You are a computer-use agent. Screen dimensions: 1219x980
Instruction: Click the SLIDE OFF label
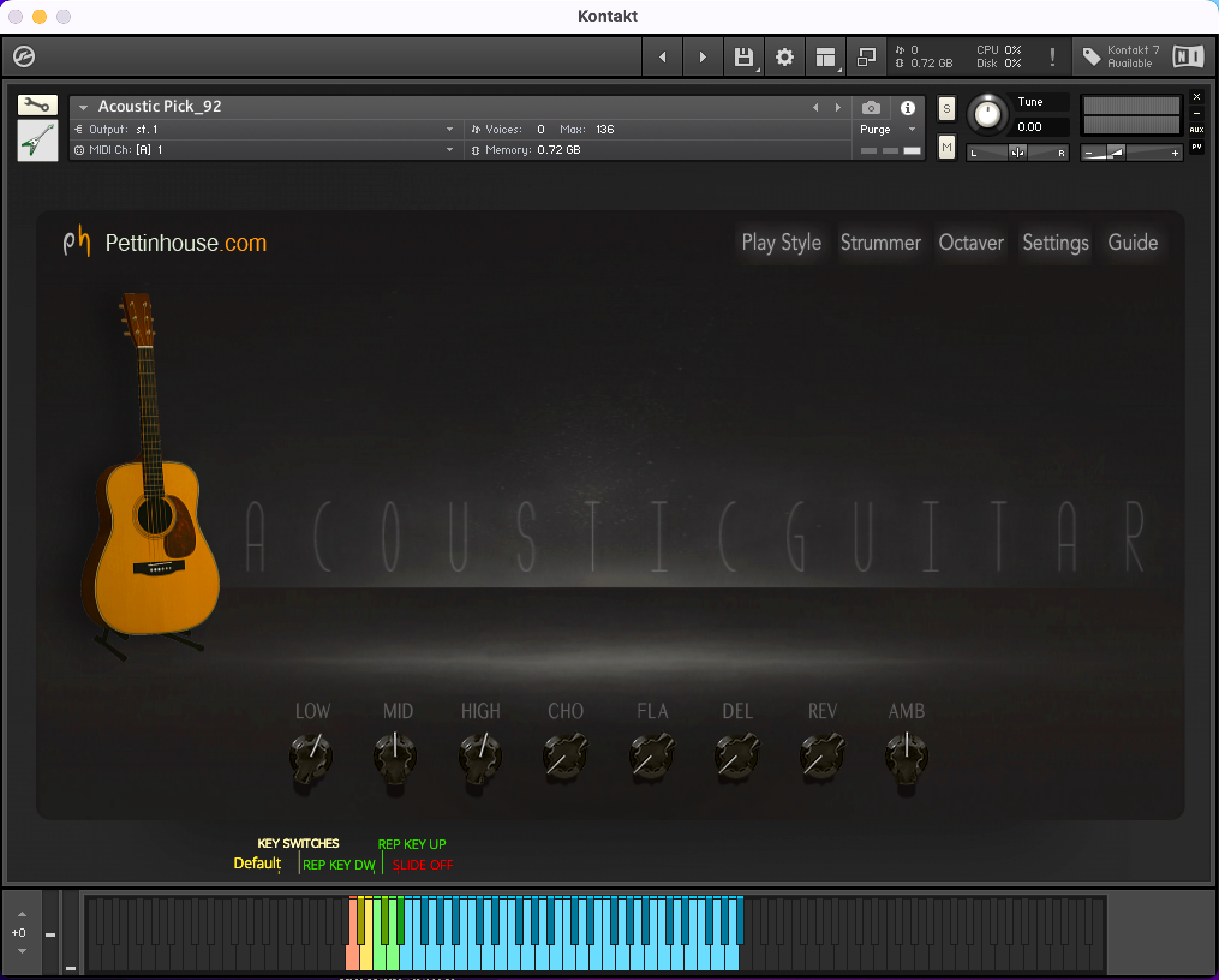[423, 865]
